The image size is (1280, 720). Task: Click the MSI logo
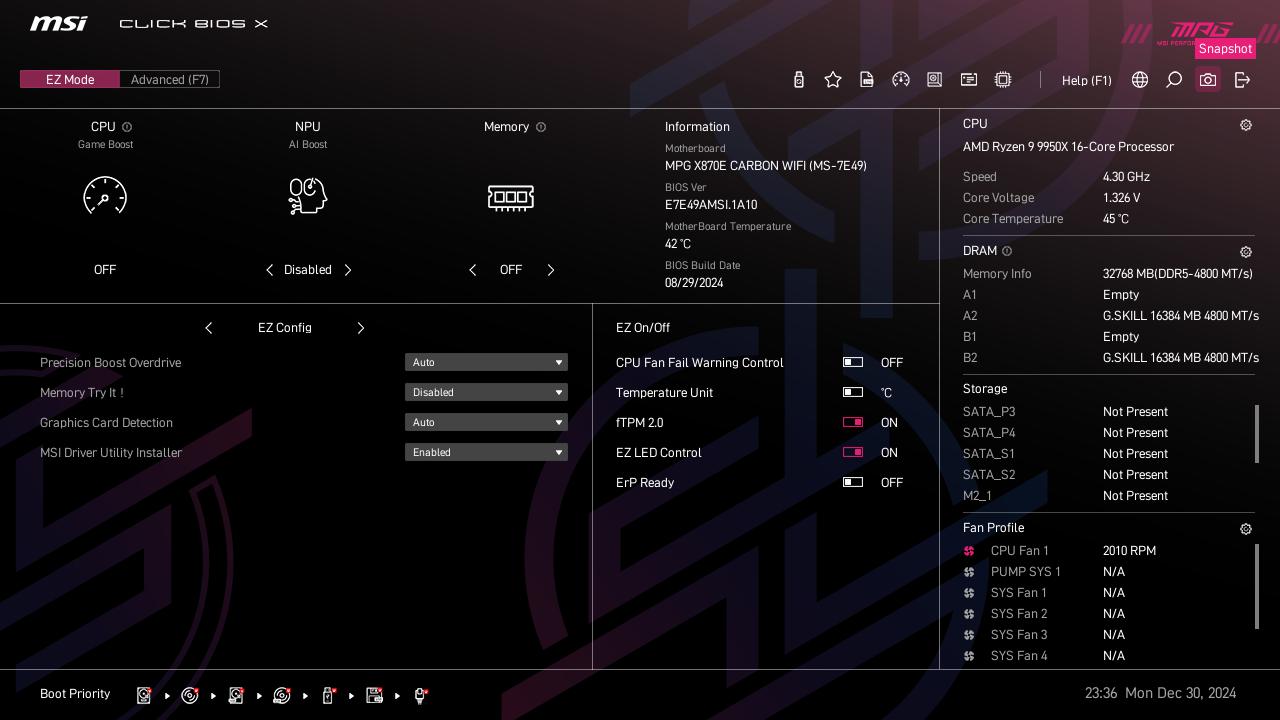58,23
